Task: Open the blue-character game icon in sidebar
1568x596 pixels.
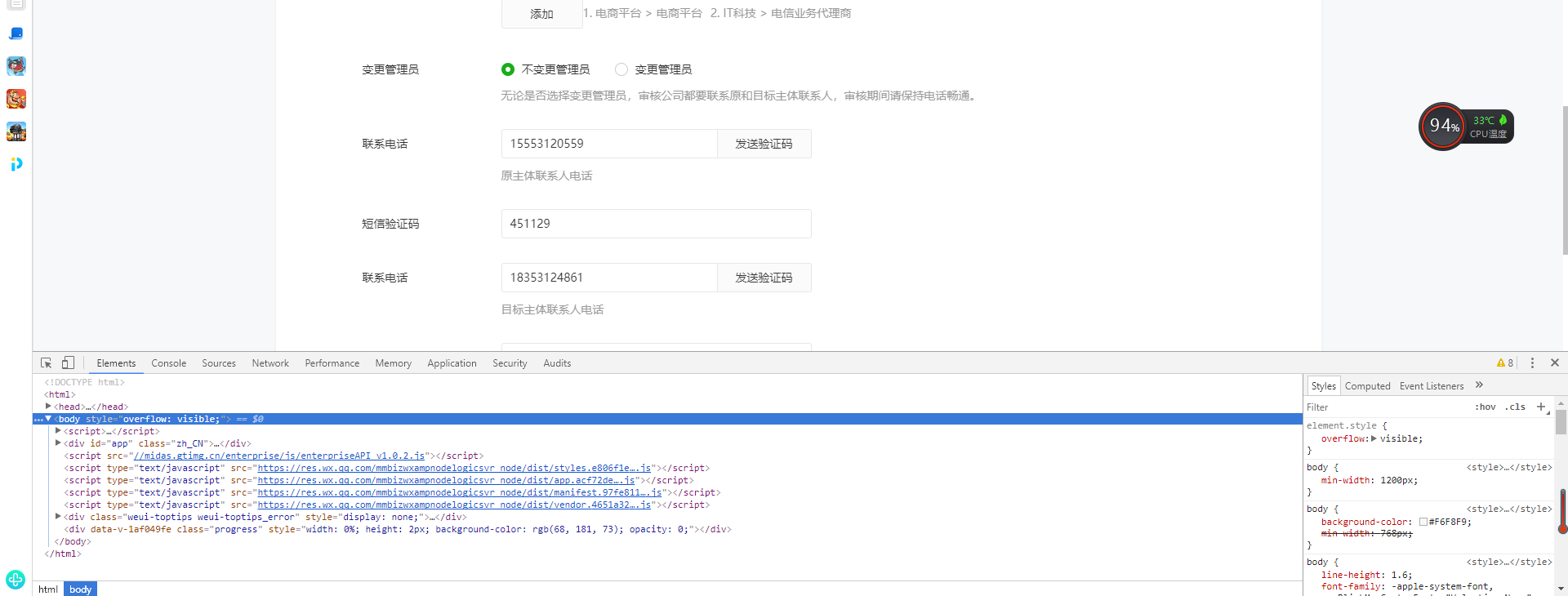Action: [16, 66]
